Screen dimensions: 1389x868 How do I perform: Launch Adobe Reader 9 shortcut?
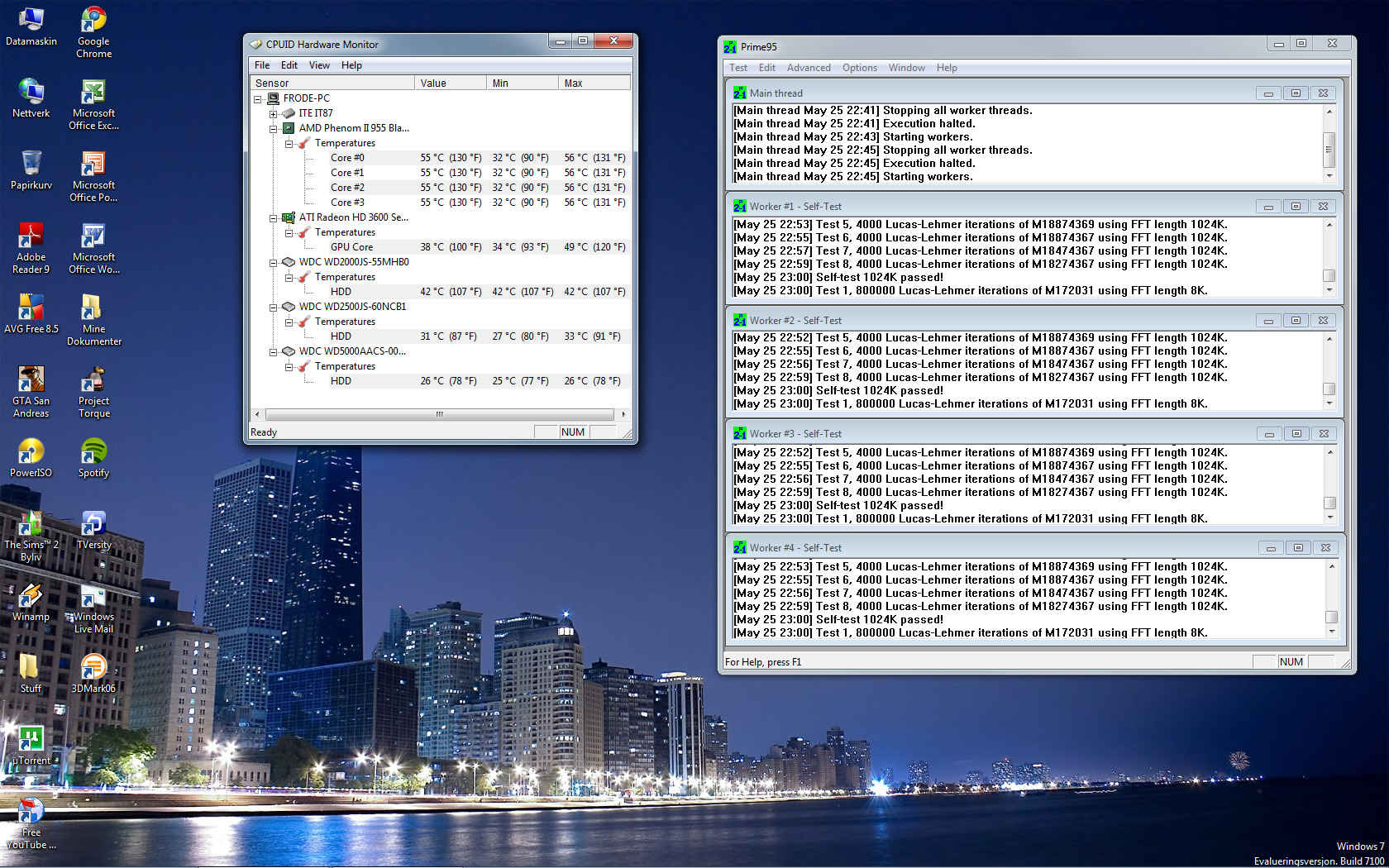31,248
